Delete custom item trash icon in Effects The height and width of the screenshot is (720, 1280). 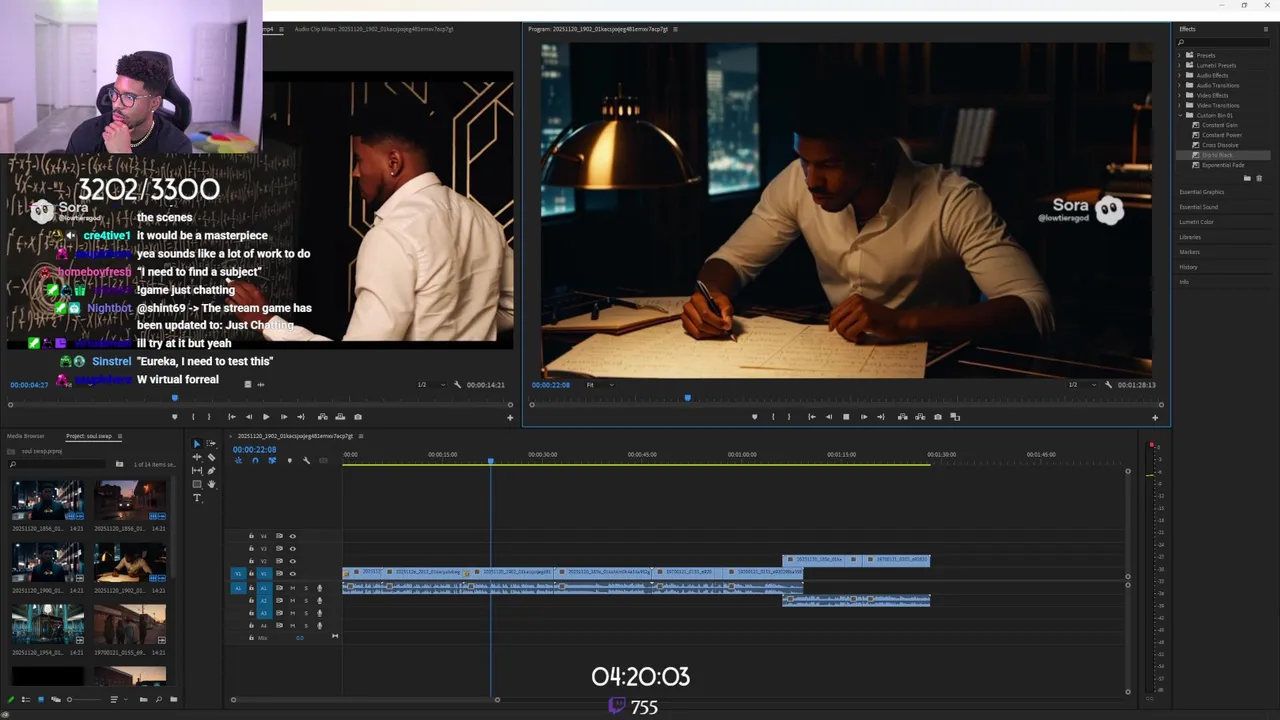tap(1259, 178)
